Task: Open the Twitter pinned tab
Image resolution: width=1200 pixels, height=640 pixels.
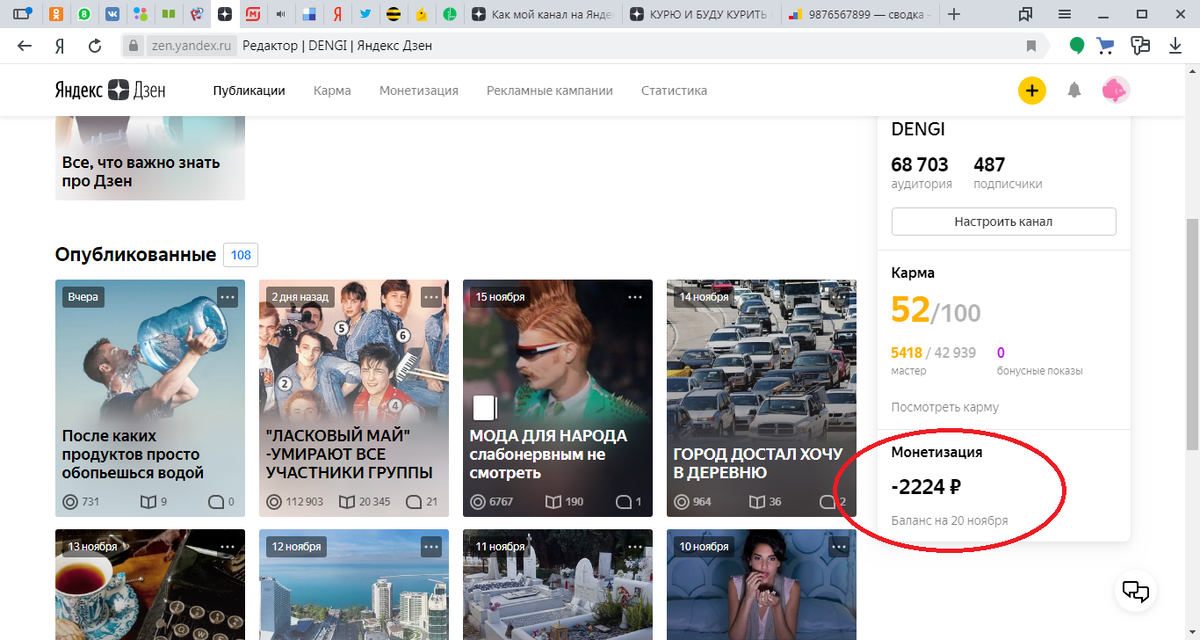Action: coord(366,15)
